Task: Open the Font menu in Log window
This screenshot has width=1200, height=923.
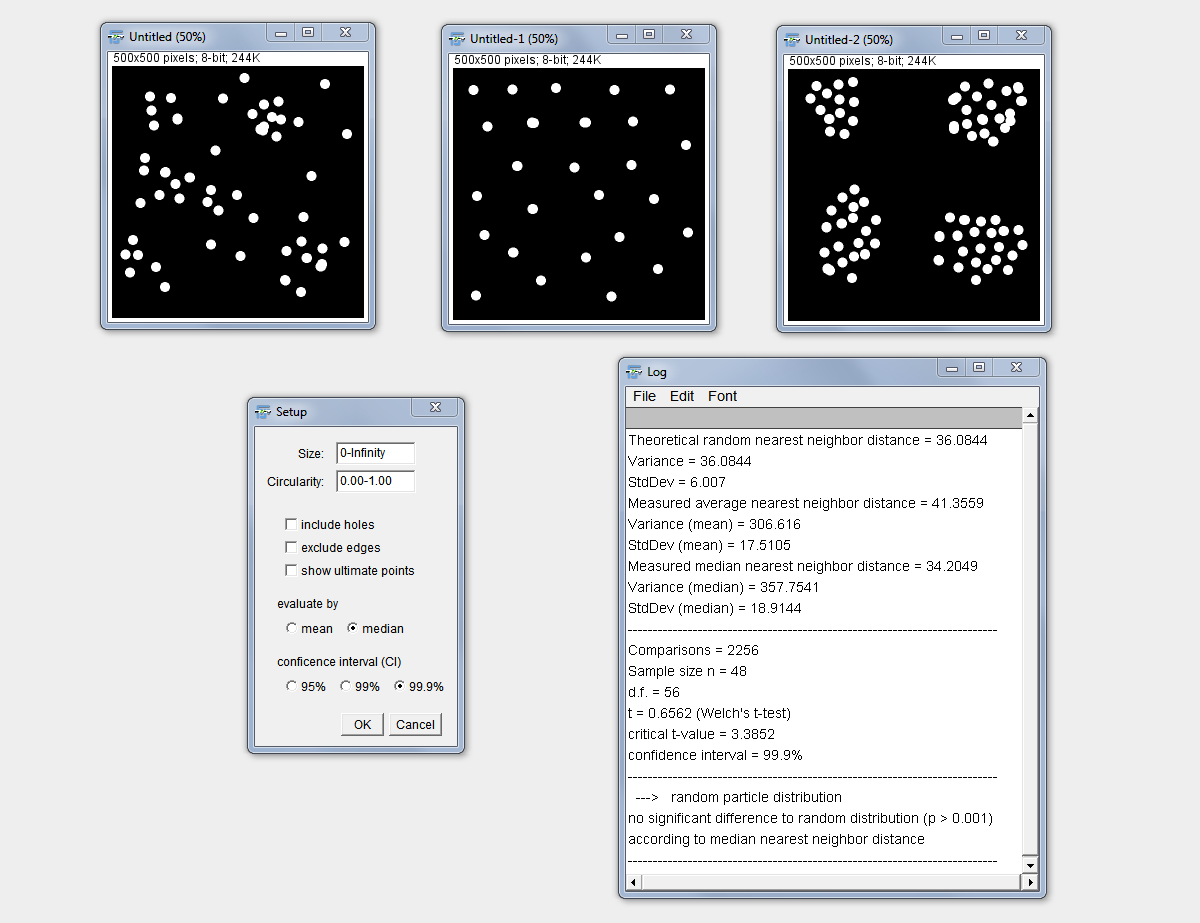Action: pos(722,396)
